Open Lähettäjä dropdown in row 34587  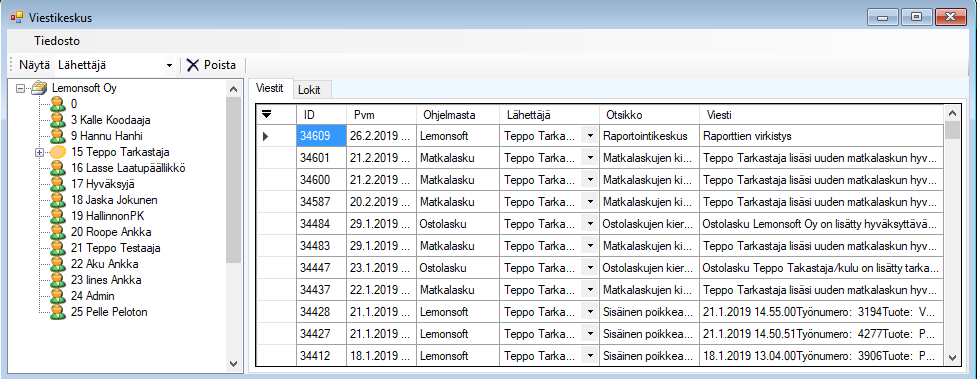(x=589, y=202)
